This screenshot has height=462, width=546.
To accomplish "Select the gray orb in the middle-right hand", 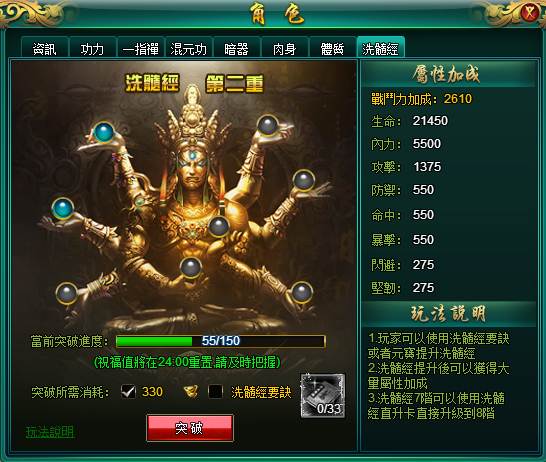I will (304, 180).
